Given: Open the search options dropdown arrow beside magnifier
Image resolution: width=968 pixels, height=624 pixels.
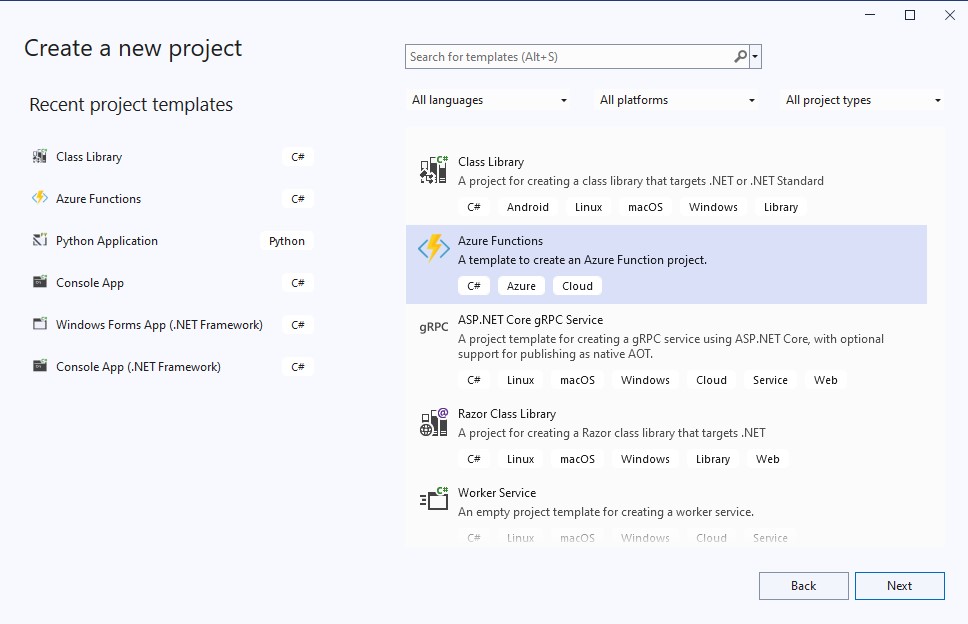Looking at the screenshot, I should click(755, 57).
